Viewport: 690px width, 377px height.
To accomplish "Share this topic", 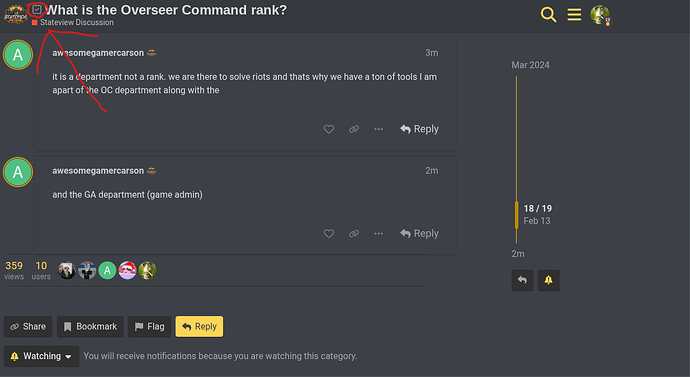I will [x=28, y=326].
